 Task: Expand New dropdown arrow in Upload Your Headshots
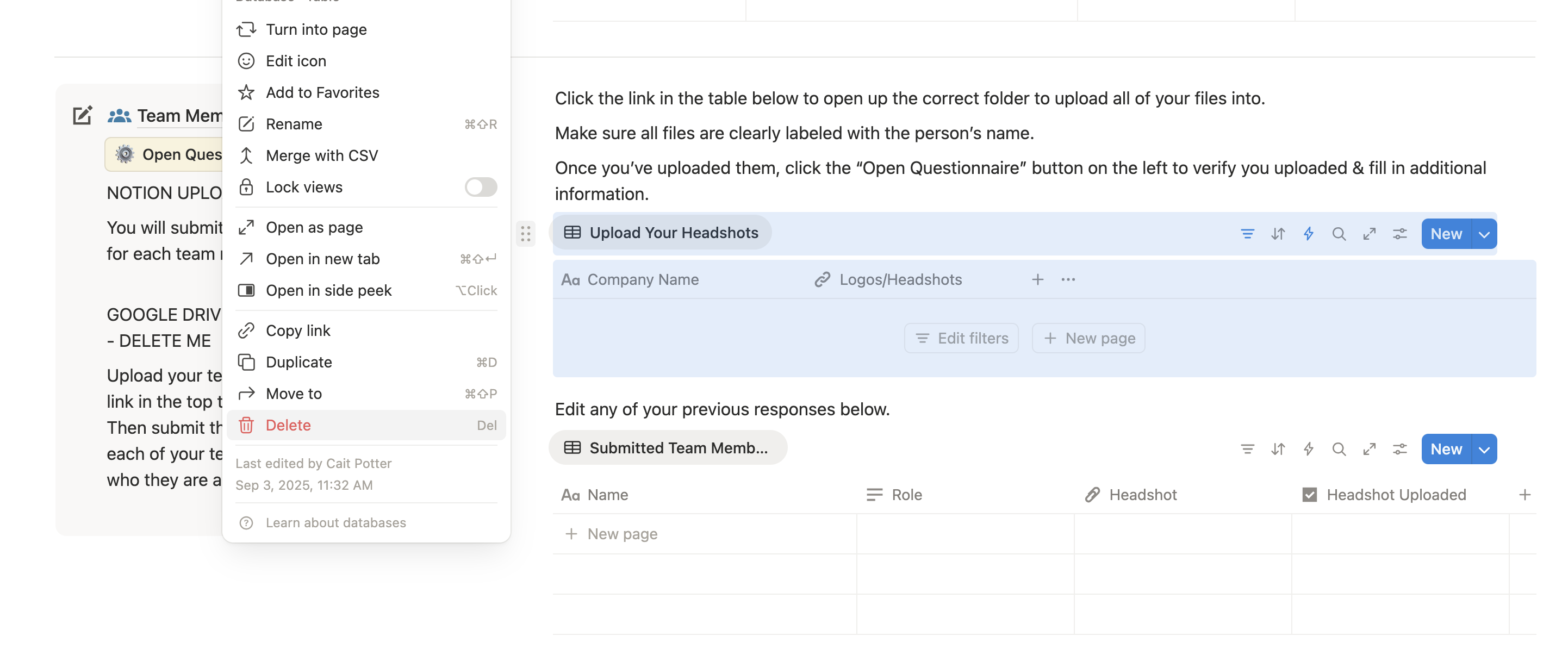click(x=1484, y=234)
